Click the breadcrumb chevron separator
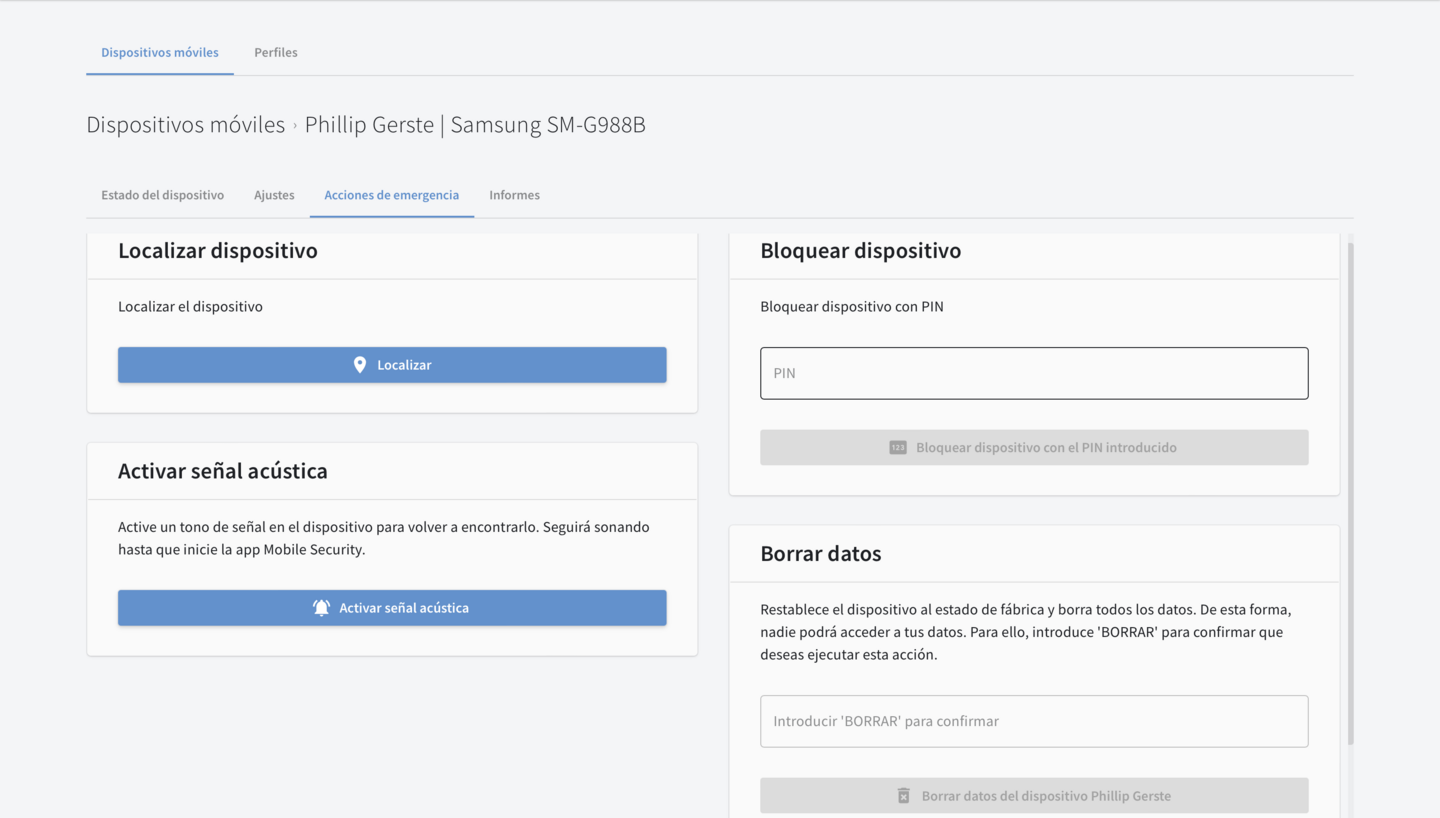The height and width of the screenshot is (818, 1440). [x=295, y=126]
